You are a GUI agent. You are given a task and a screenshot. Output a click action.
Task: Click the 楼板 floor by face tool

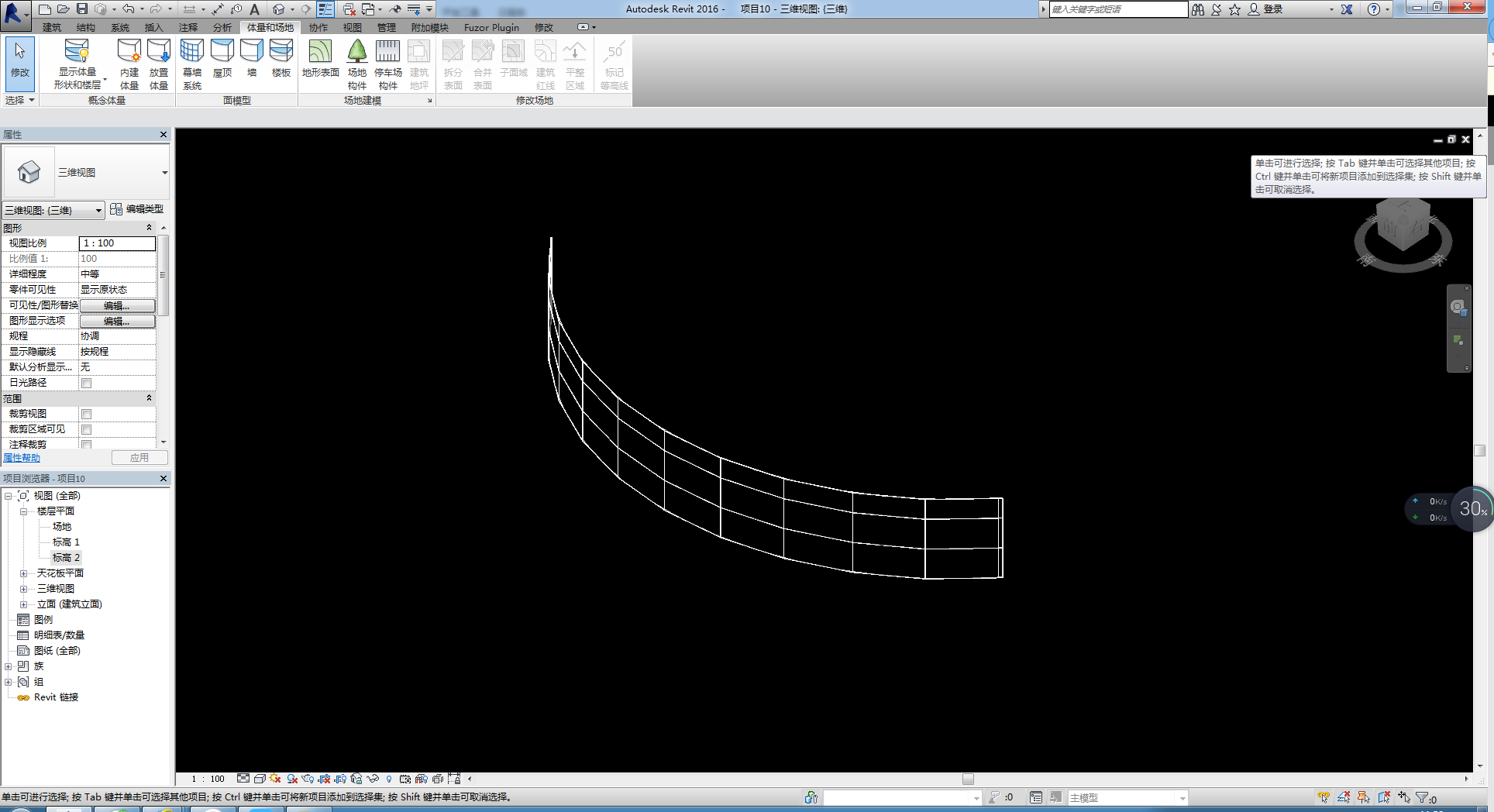coord(281,59)
